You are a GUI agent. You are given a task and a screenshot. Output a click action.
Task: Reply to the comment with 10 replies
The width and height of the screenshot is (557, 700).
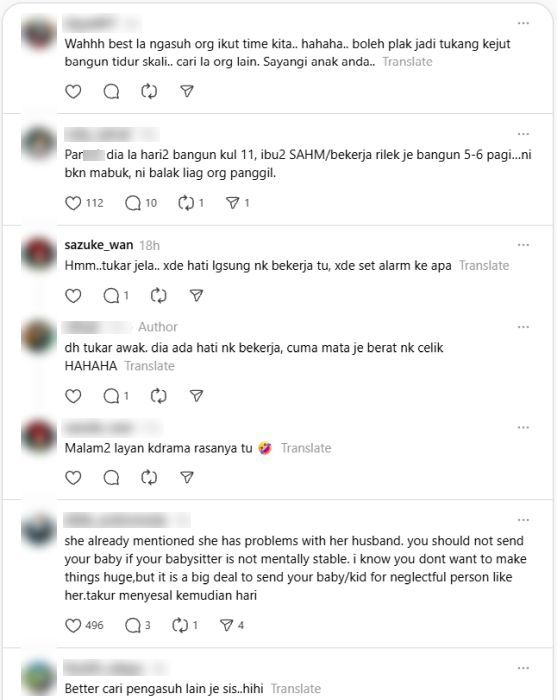[141, 203]
